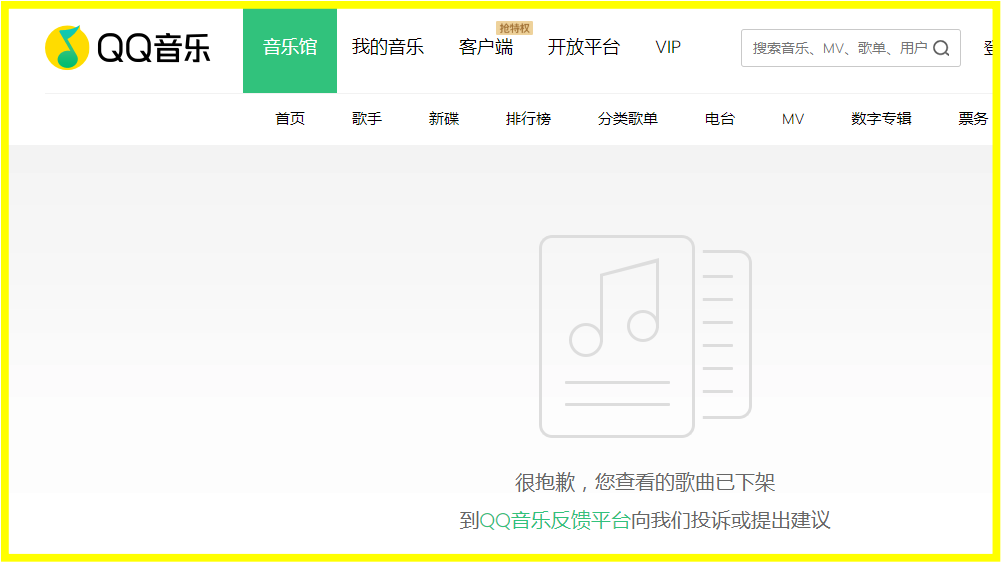Click the 很抱歉，您查看的歌曲已下架 message

coord(645,483)
